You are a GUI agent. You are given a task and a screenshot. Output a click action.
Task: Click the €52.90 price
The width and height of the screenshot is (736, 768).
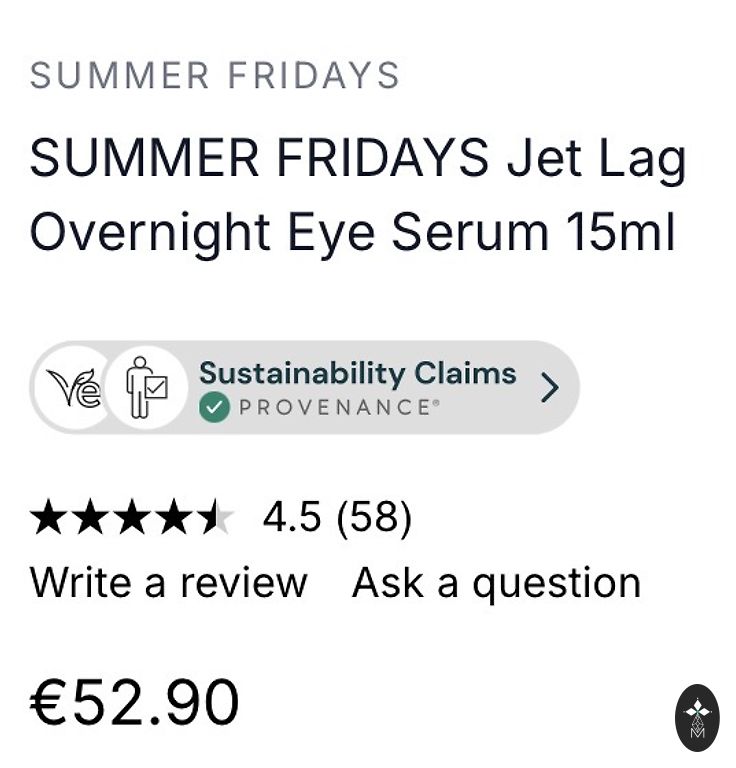(135, 702)
